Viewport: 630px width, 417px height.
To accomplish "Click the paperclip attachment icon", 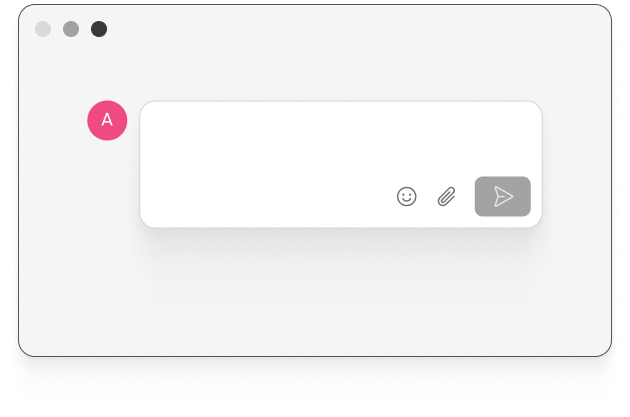I will (446, 196).
